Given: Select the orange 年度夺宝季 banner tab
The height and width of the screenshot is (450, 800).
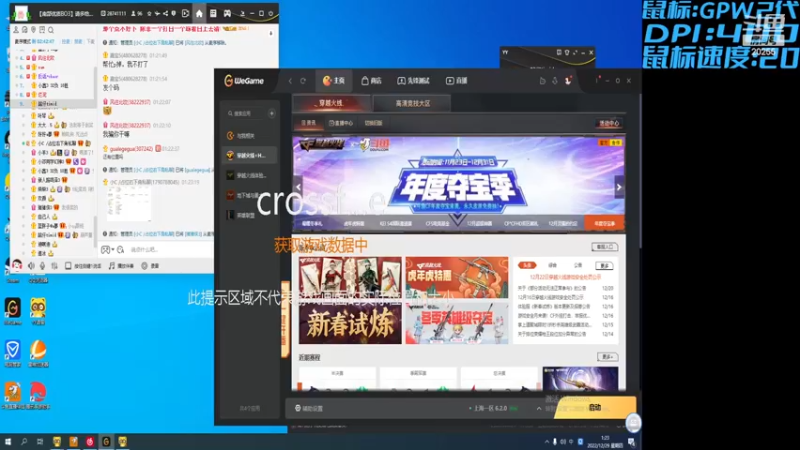Looking at the screenshot, I should click(x=605, y=223).
